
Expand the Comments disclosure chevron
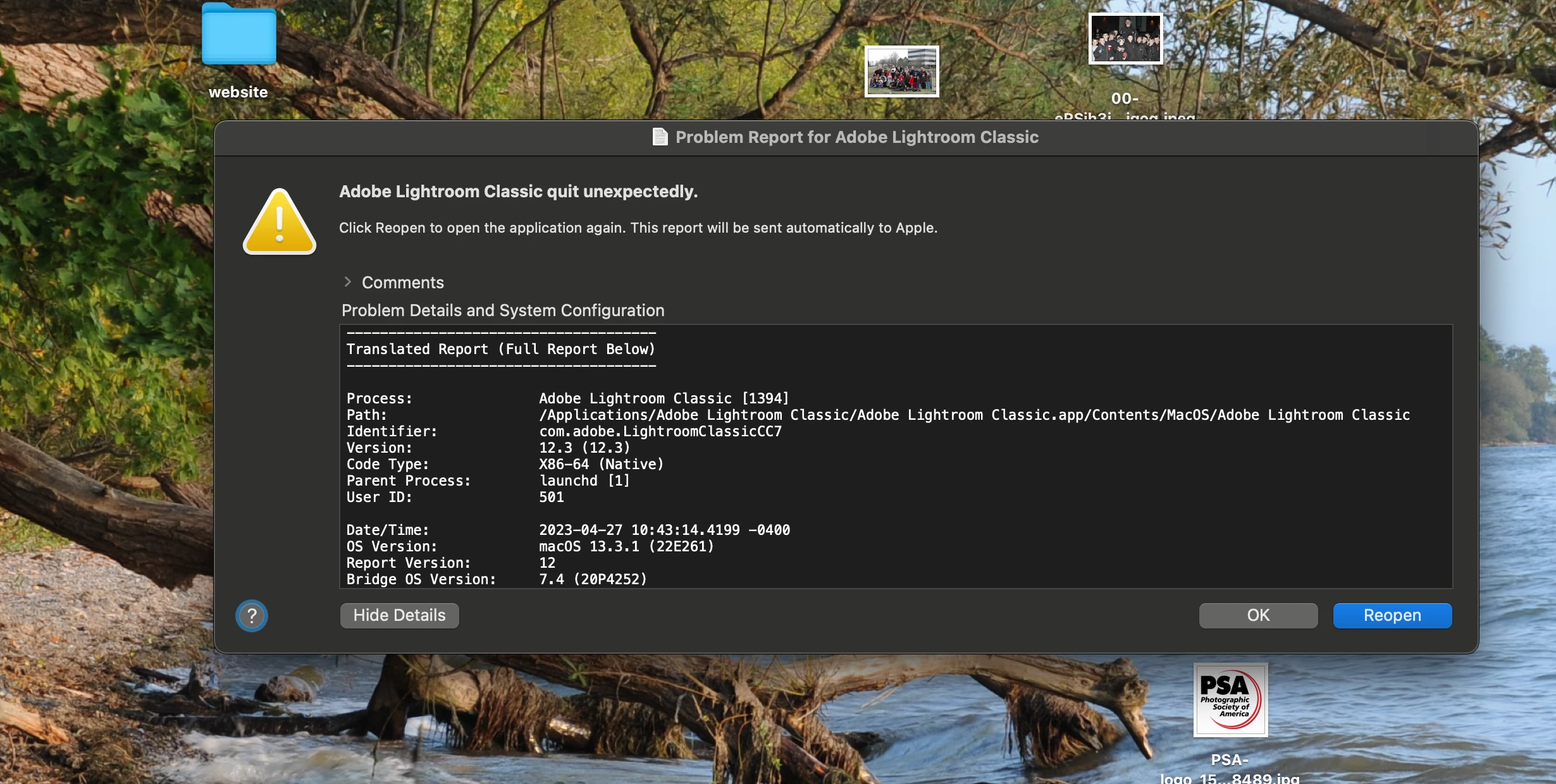pos(347,282)
